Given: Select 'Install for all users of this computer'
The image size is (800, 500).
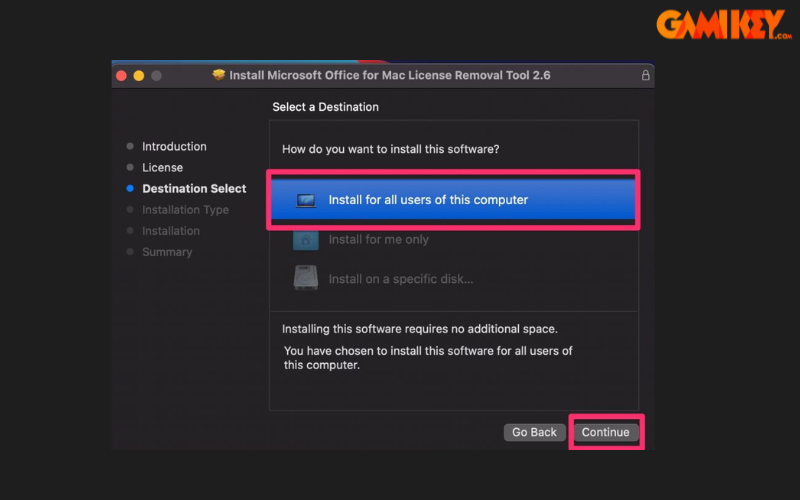Looking at the screenshot, I should click(428, 200).
